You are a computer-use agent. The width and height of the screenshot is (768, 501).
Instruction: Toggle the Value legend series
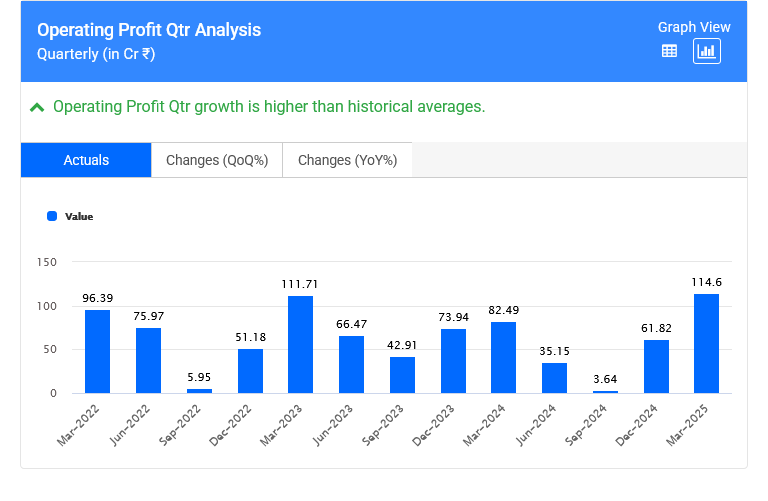coord(78,216)
